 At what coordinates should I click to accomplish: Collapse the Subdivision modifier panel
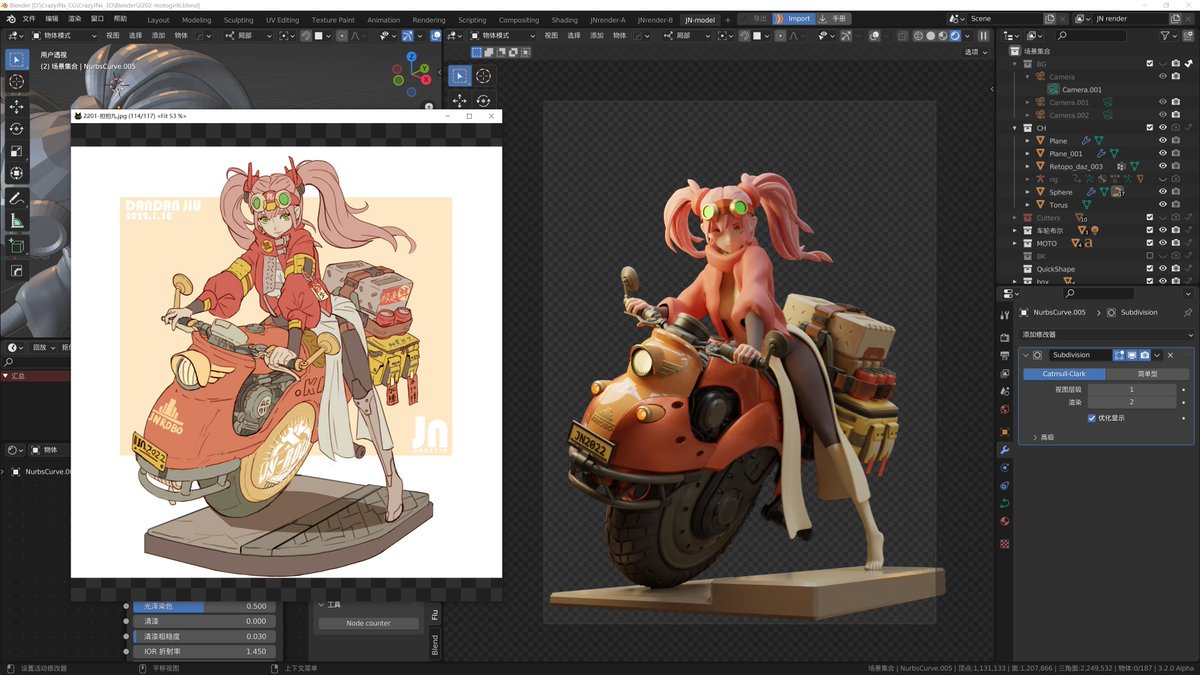tap(1026, 355)
